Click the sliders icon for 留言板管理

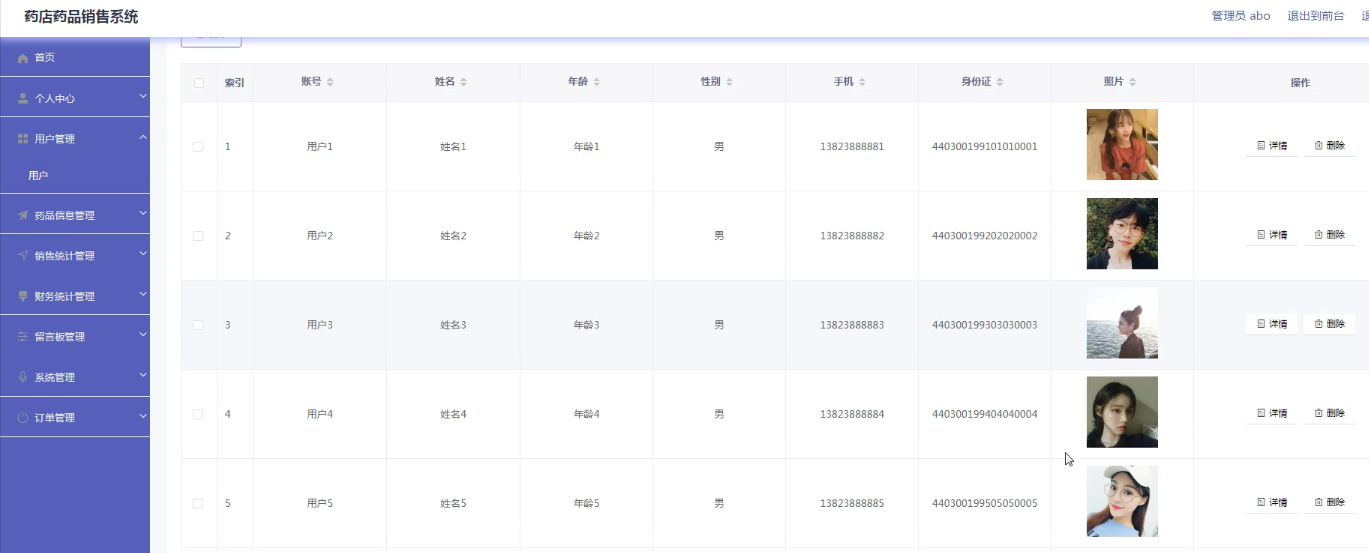[x=23, y=337]
